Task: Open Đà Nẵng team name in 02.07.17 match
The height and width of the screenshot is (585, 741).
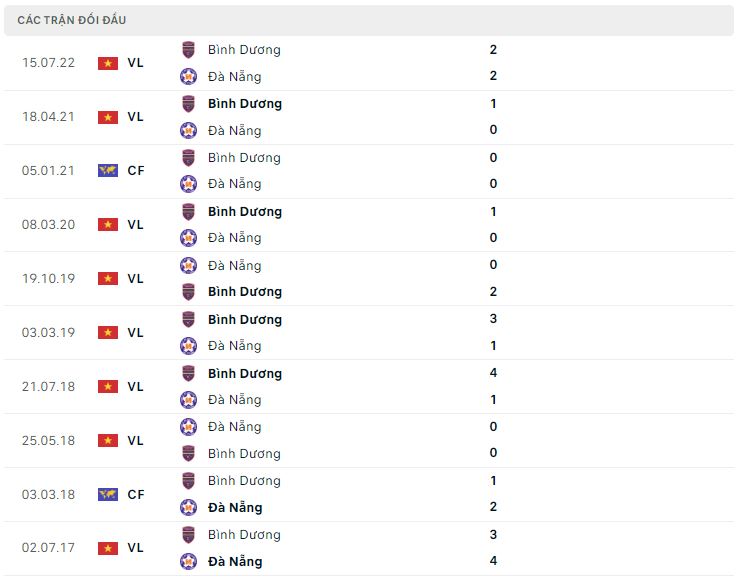Action: pyautogui.click(x=235, y=562)
